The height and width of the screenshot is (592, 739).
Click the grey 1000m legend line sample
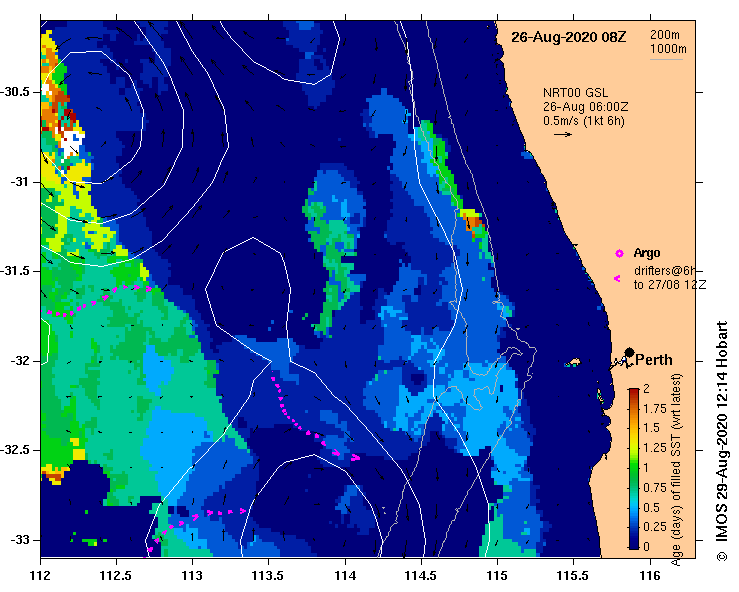666,59
